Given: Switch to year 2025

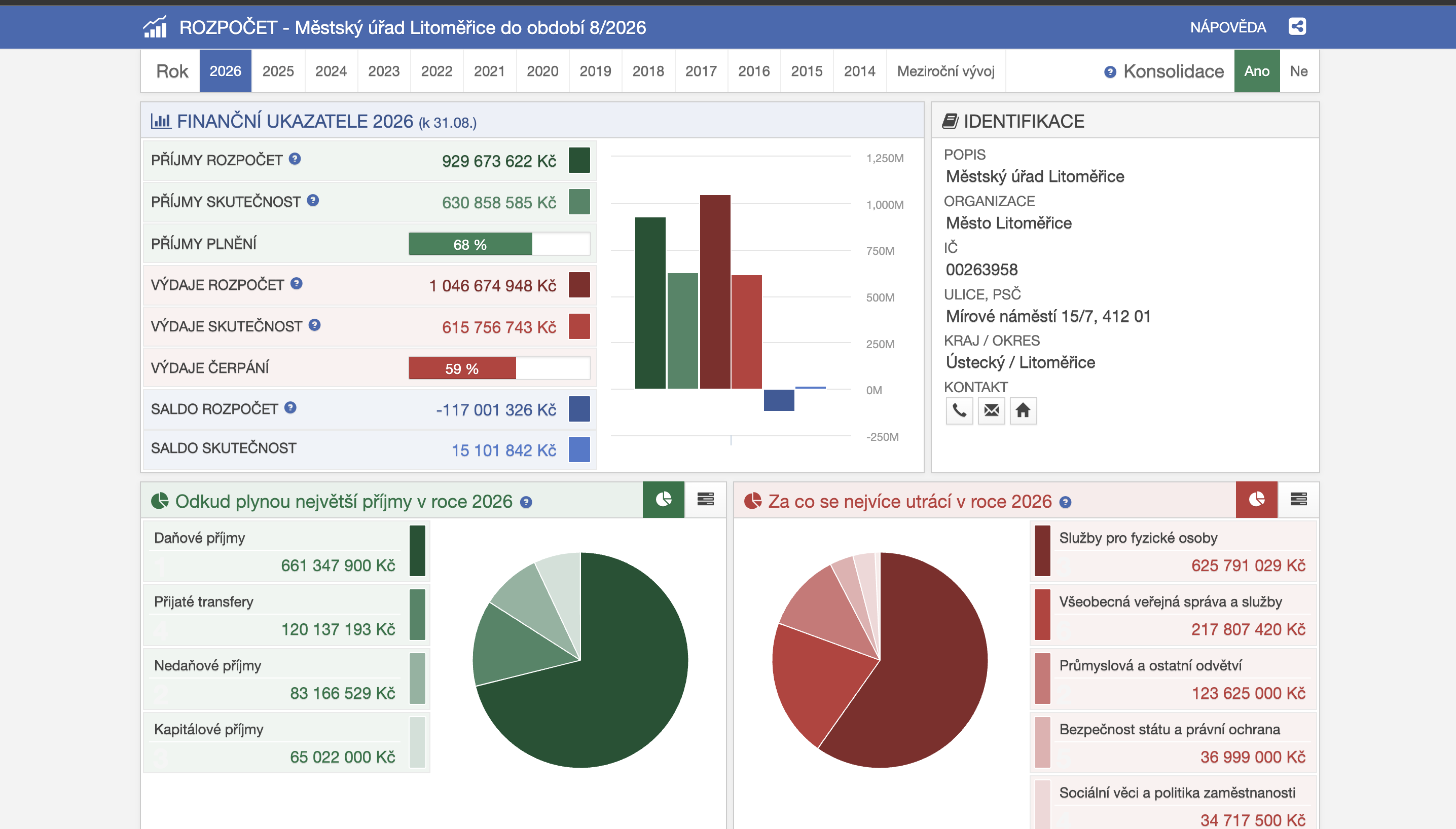Looking at the screenshot, I should (x=278, y=71).
